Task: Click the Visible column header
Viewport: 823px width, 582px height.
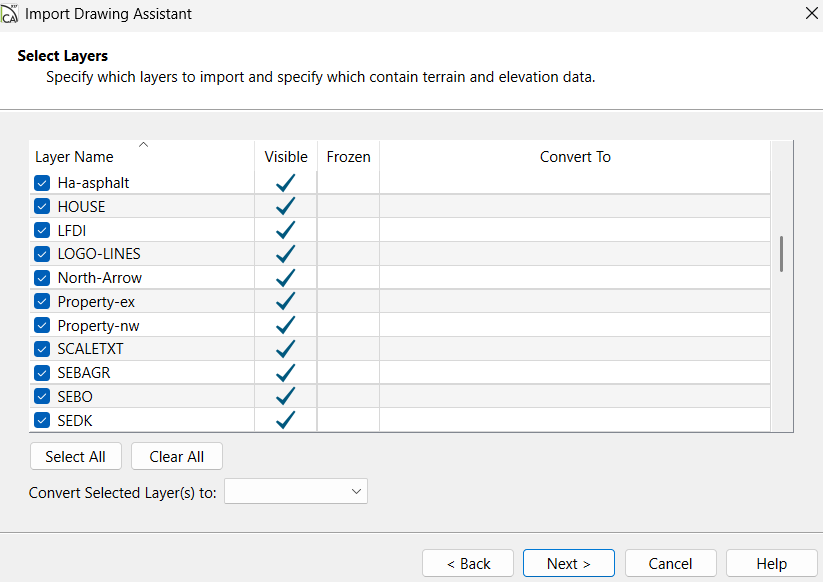Action: 286,157
